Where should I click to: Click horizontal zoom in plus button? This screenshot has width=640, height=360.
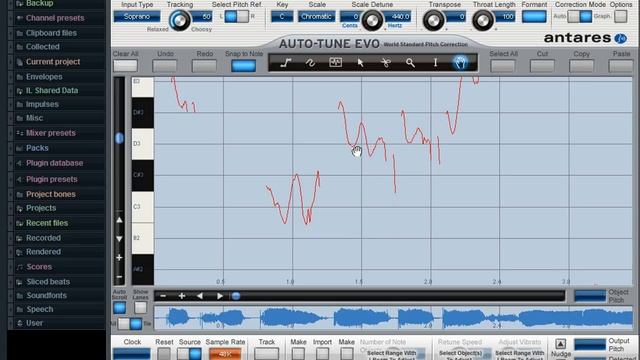(182, 296)
